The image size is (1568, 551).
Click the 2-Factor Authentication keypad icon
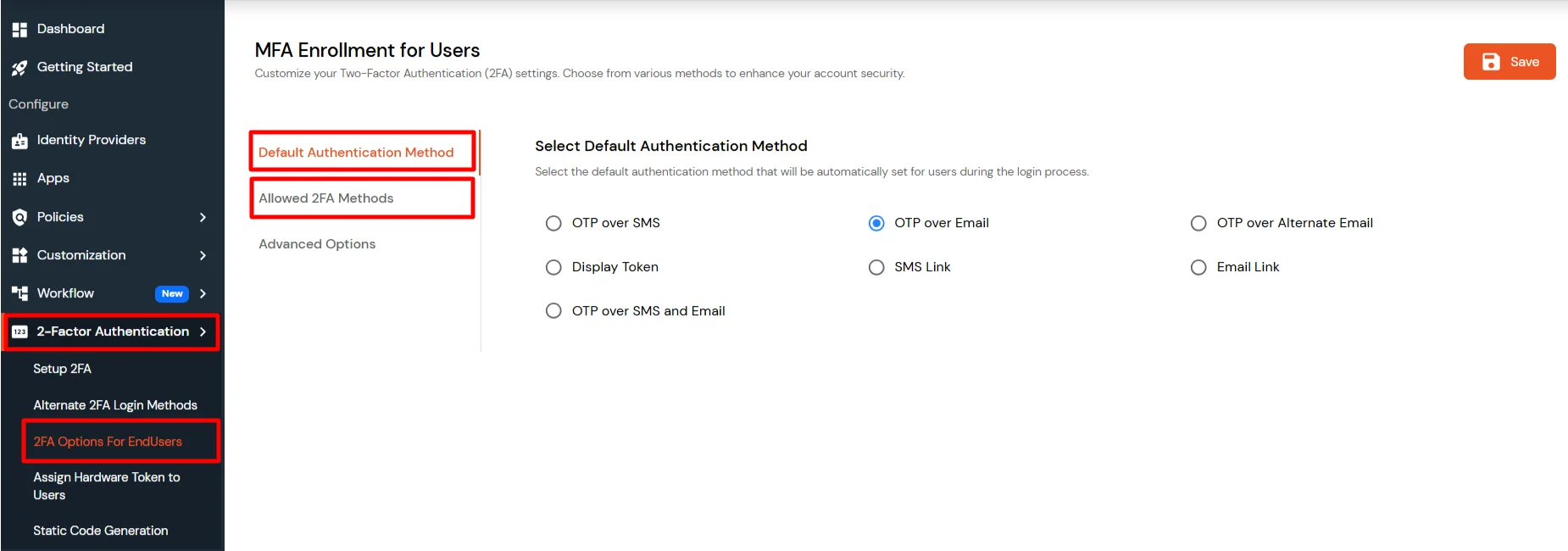(x=19, y=331)
